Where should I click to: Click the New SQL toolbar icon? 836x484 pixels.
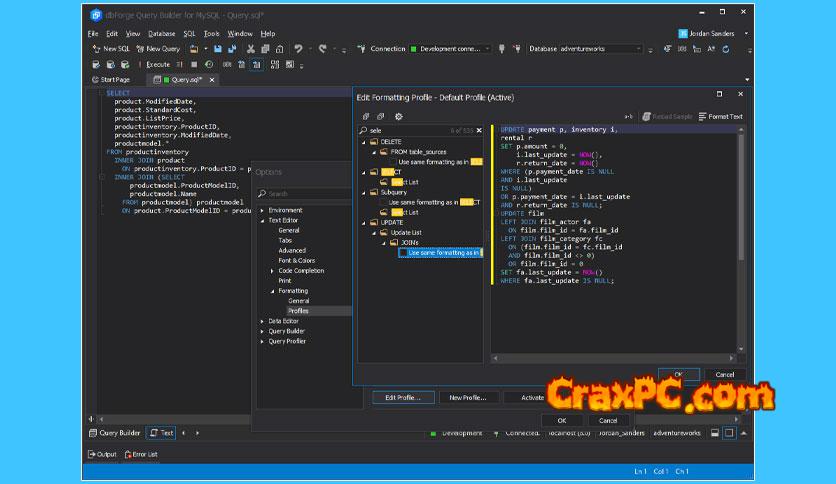pos(96,48)
